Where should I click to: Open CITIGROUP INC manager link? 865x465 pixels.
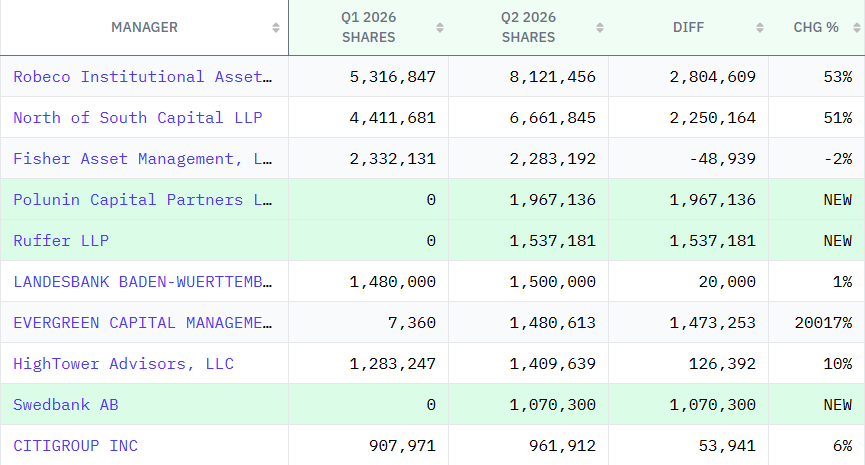pyautogui.click(x=76, y=446)
